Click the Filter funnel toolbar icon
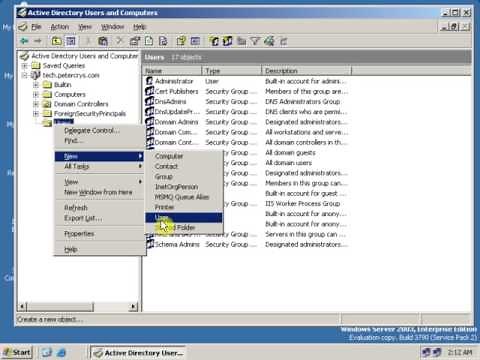The width and height of the screenshot is (480, 360). [255, 41]
